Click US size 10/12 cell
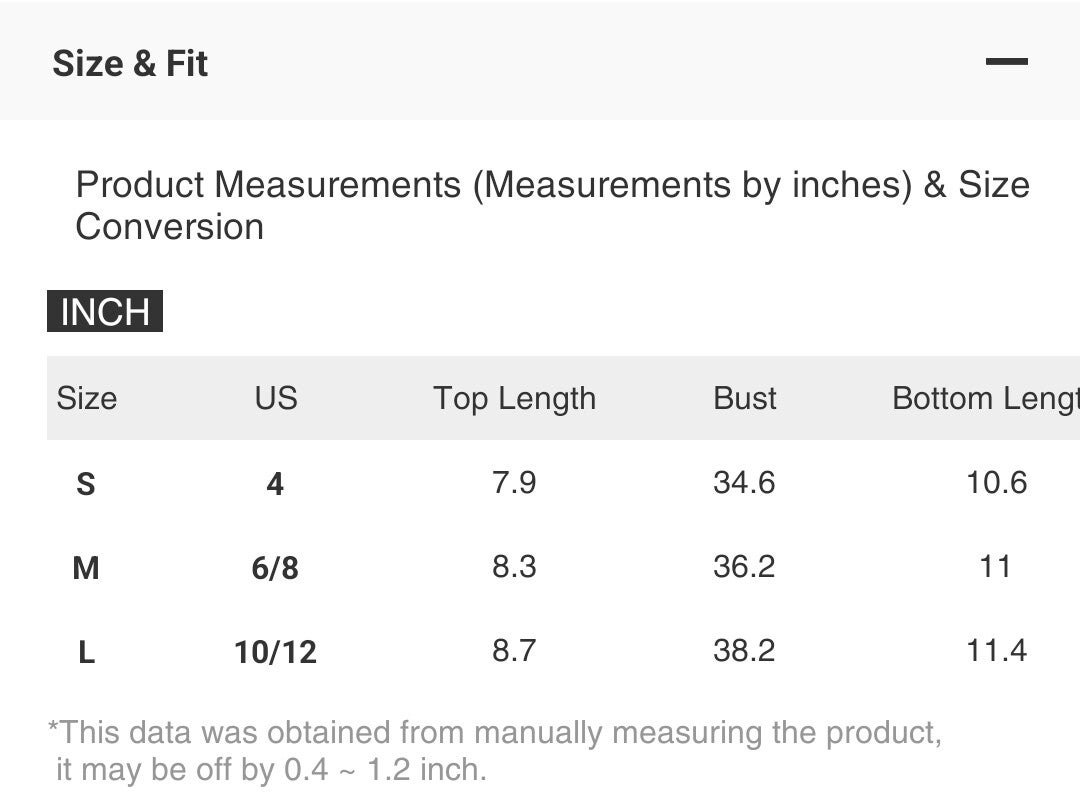 tap(275, 652)
